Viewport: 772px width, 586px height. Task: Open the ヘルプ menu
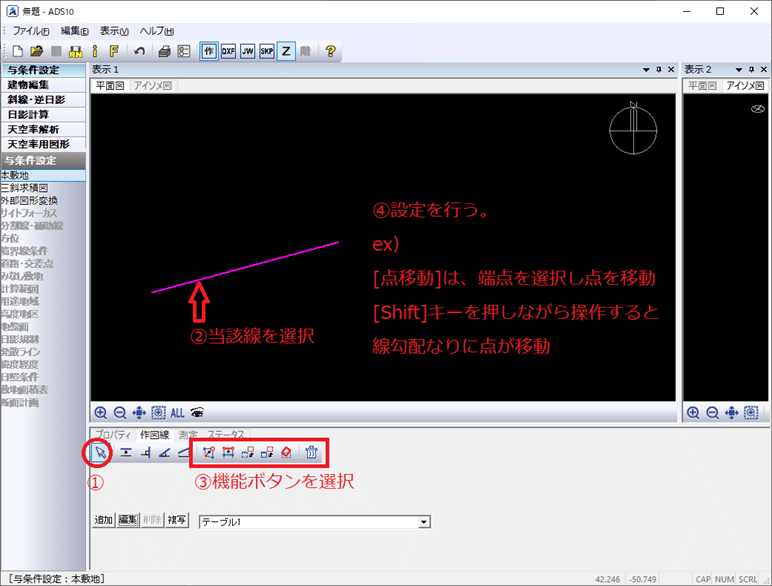click(157, 31)
